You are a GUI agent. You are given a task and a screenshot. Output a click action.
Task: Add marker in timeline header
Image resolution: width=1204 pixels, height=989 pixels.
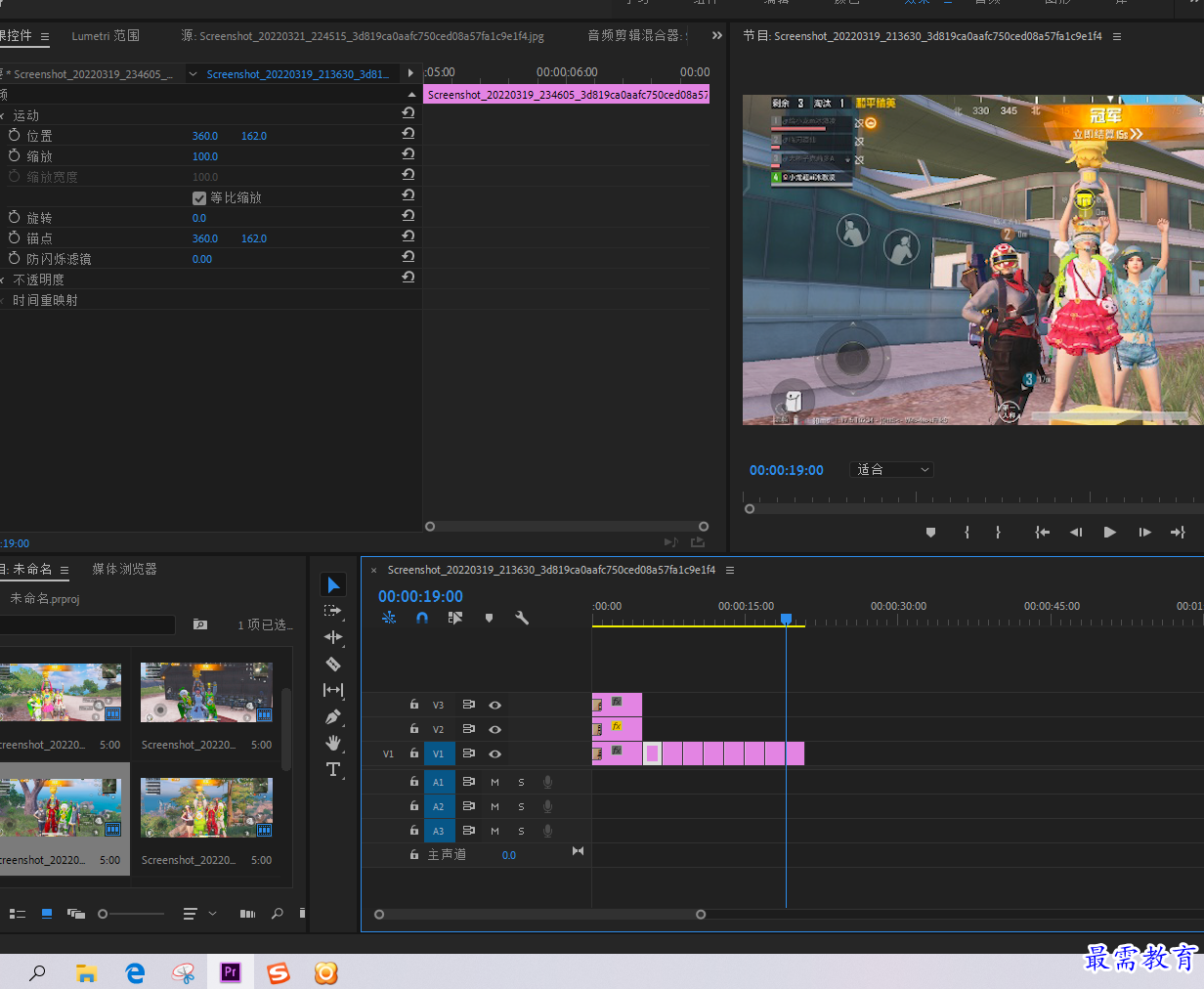[489, 618]
